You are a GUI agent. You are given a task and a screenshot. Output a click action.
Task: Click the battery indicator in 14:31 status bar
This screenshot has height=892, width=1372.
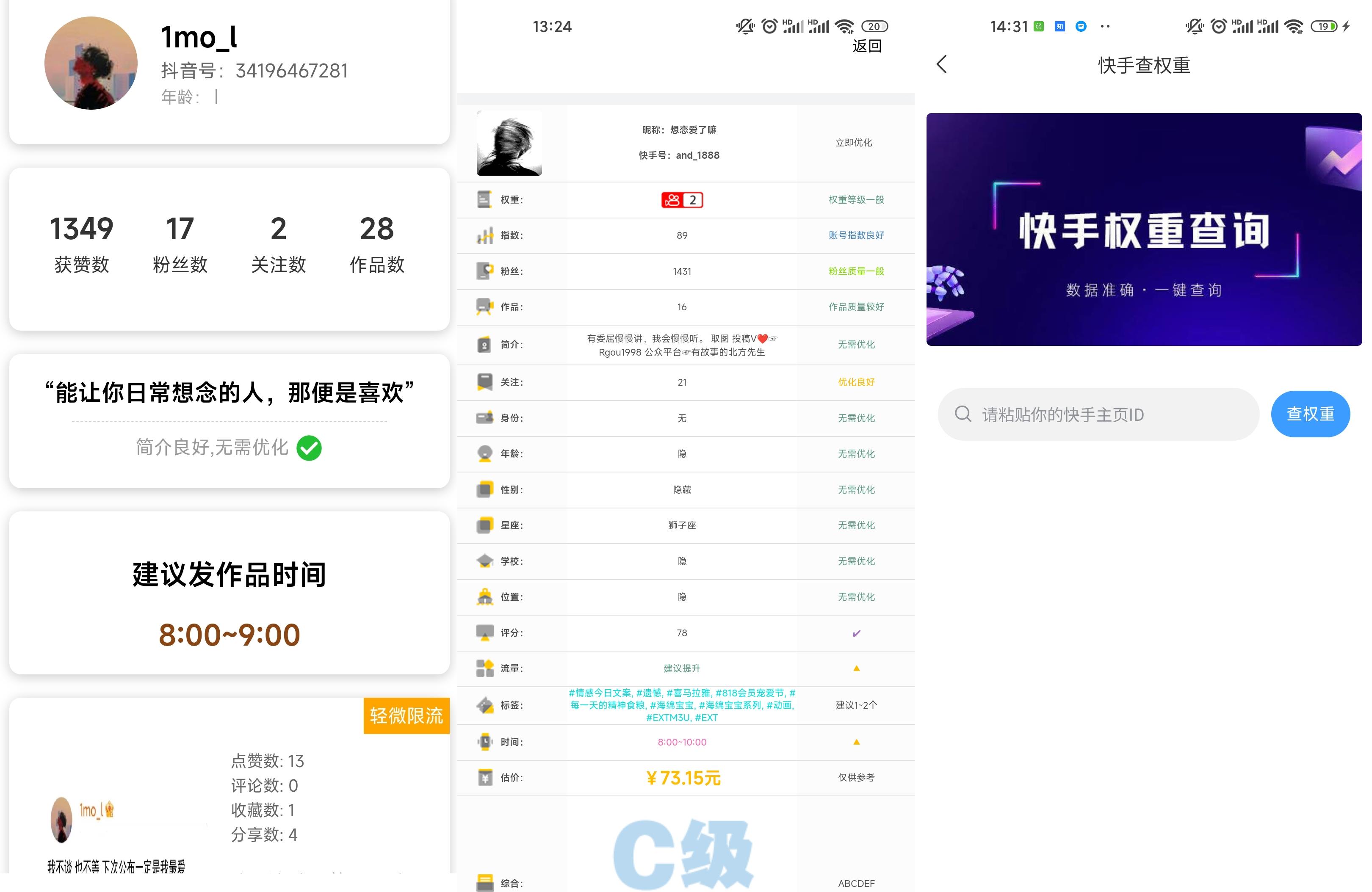(x=1324, y=27)
